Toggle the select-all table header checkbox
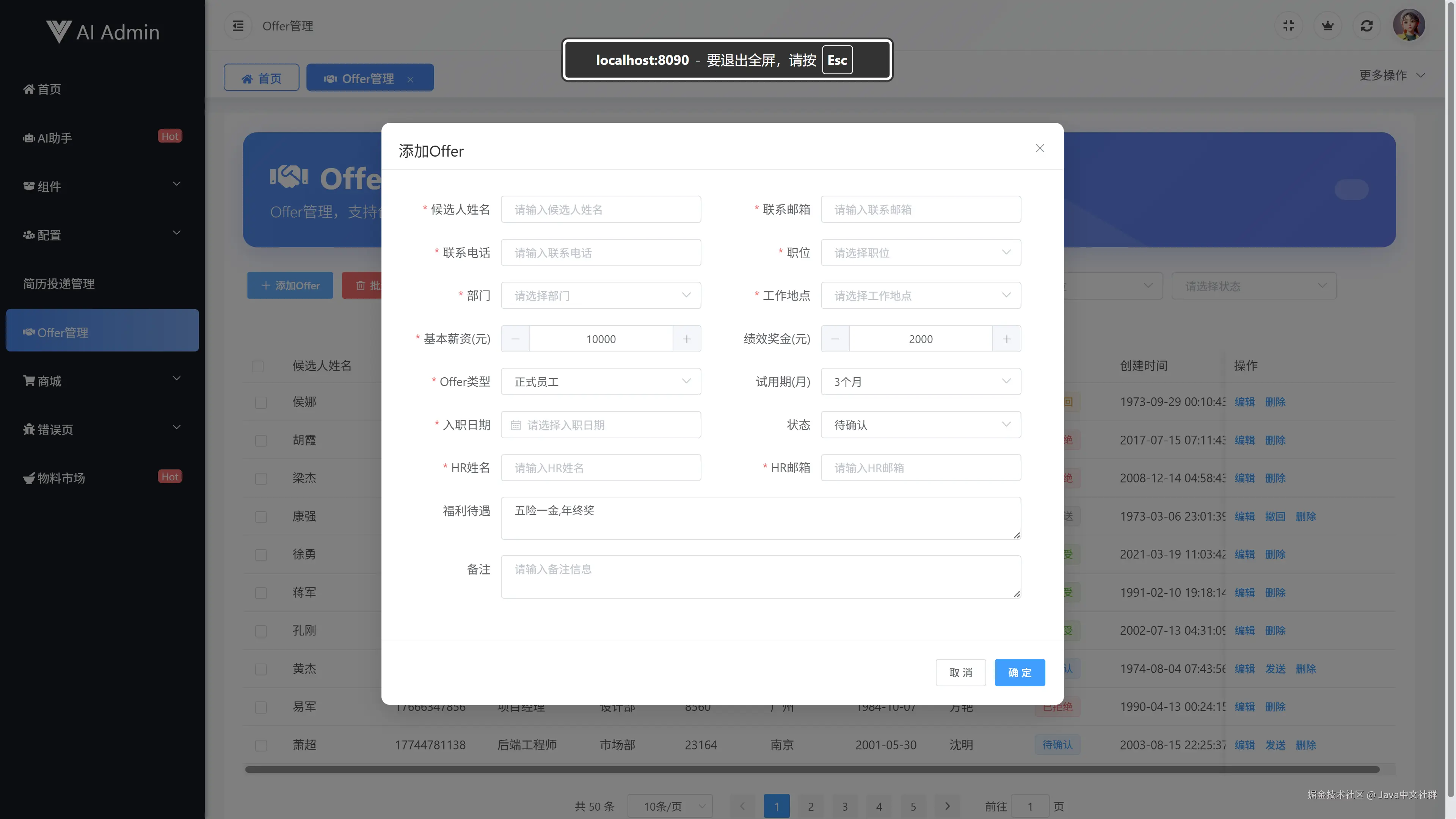 (258, 366)
